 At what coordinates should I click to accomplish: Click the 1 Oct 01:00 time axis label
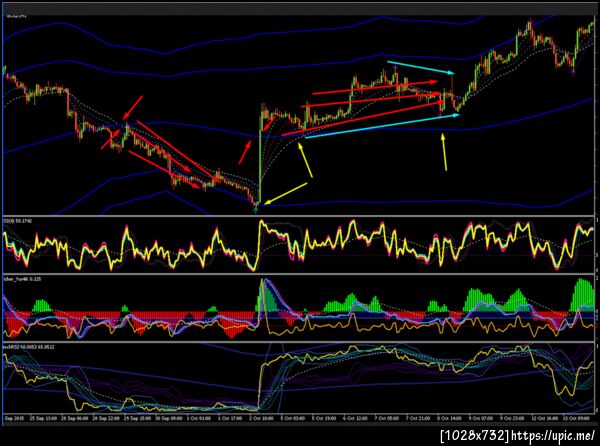click(199, 418)
